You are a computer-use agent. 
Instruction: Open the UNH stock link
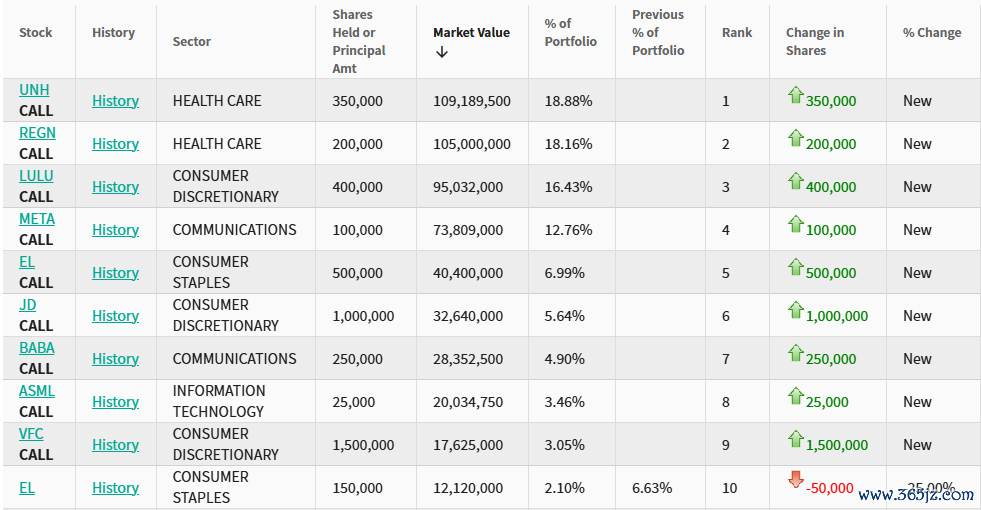point(34,90)
